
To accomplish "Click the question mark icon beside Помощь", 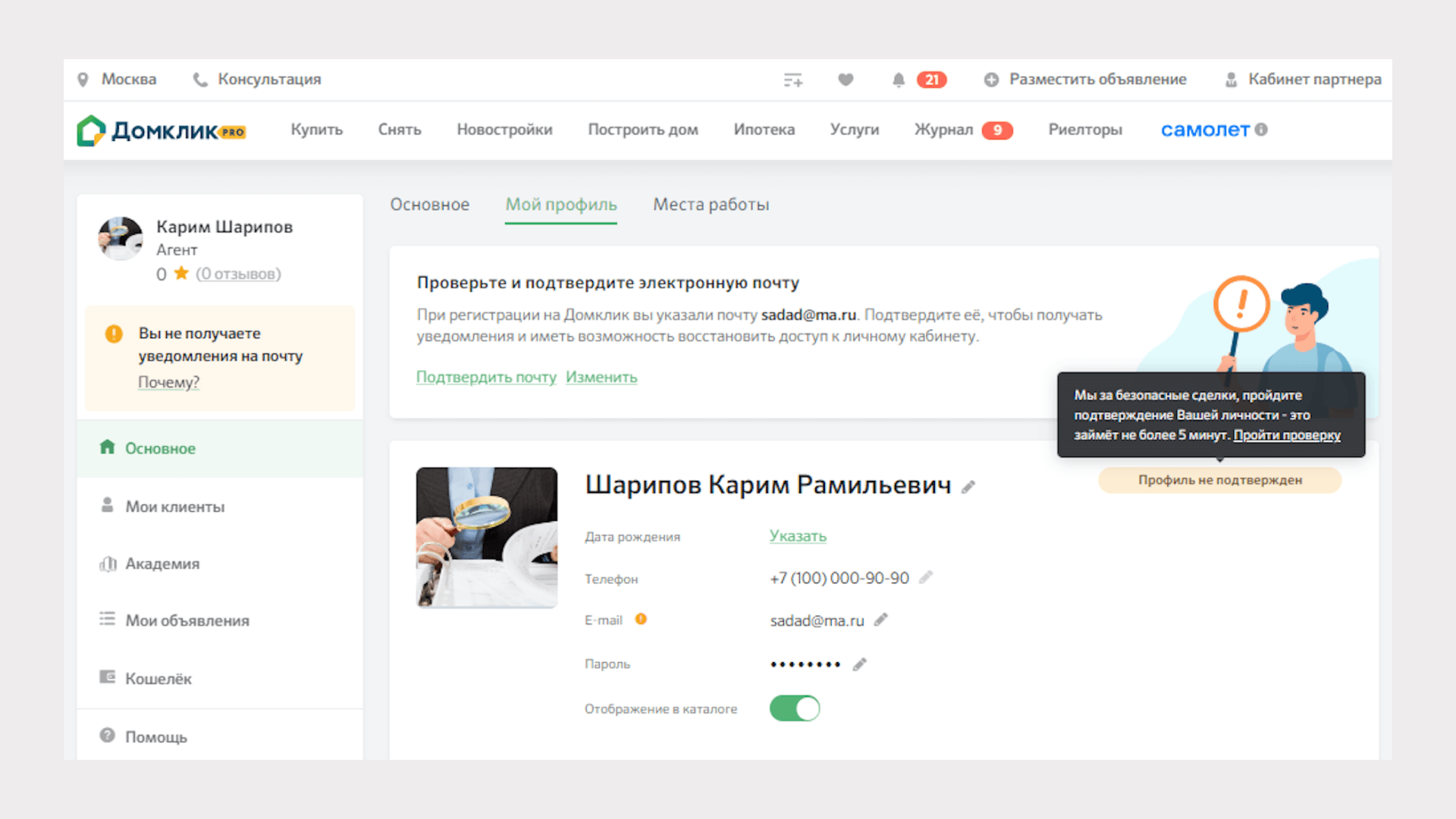I will point(108,736).
